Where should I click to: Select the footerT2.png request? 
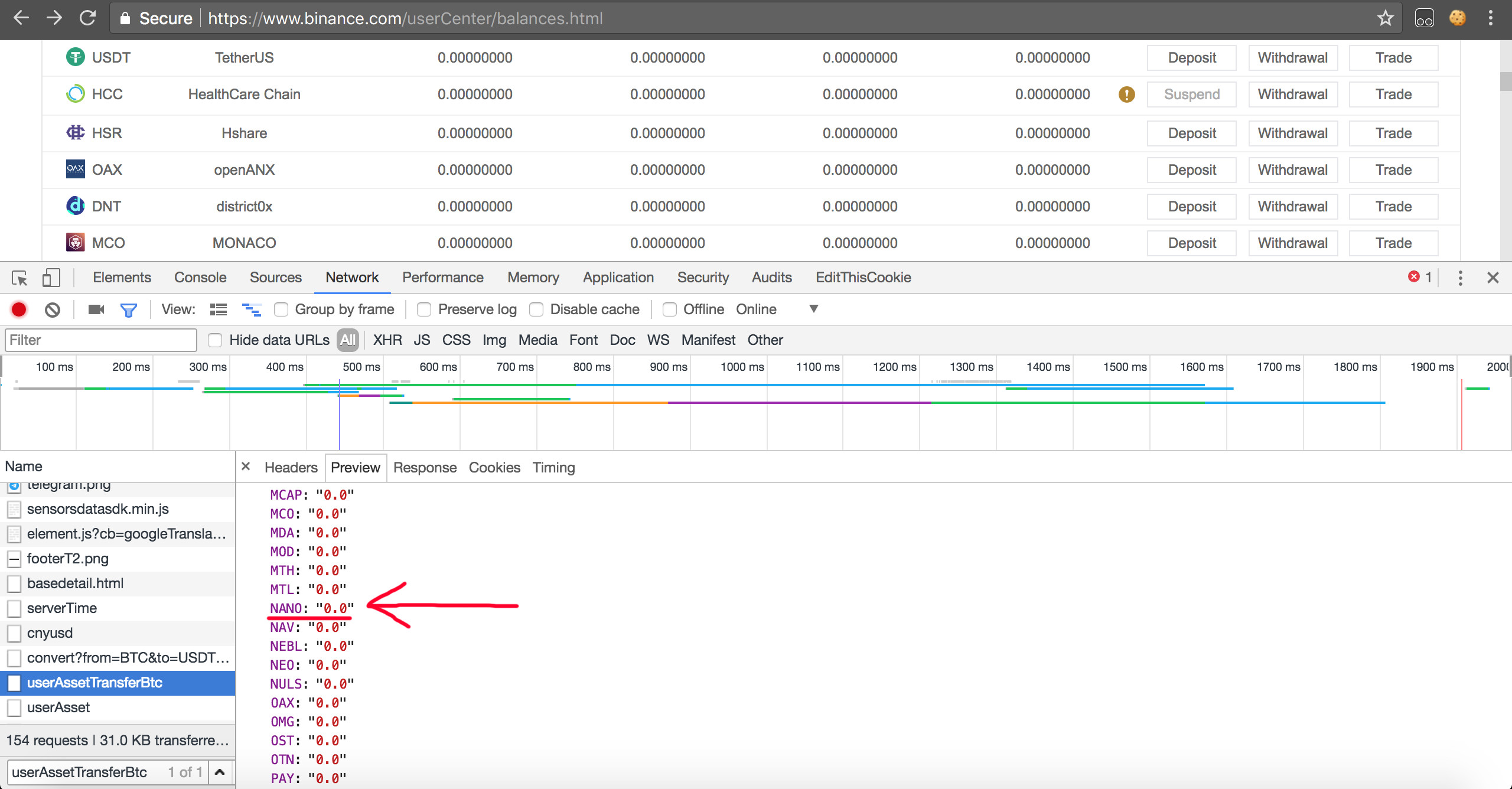[118, 559]
